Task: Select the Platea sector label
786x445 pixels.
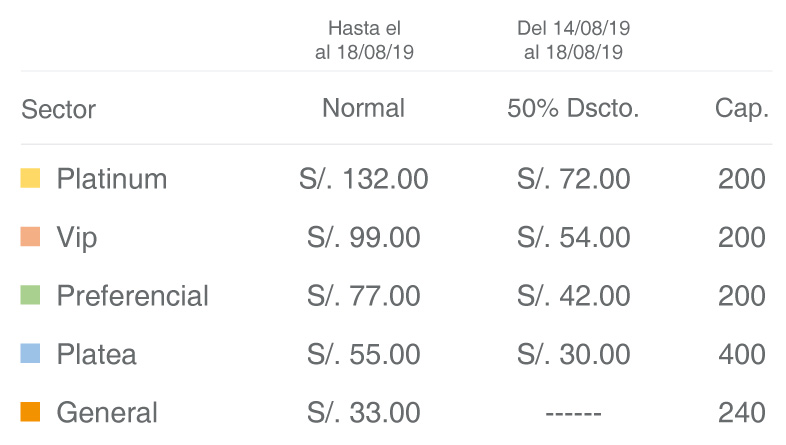Action: (x=96, y=354)
